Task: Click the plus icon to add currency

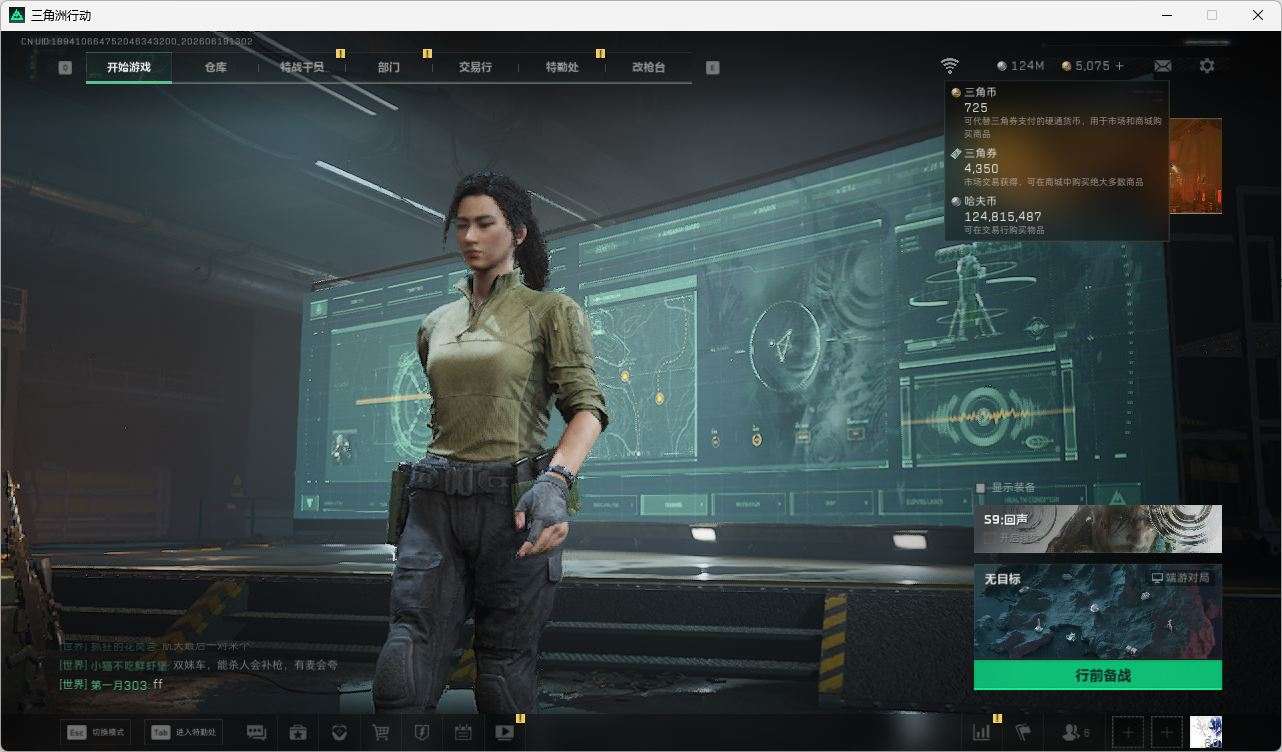Action: (x=1119, y=66)
